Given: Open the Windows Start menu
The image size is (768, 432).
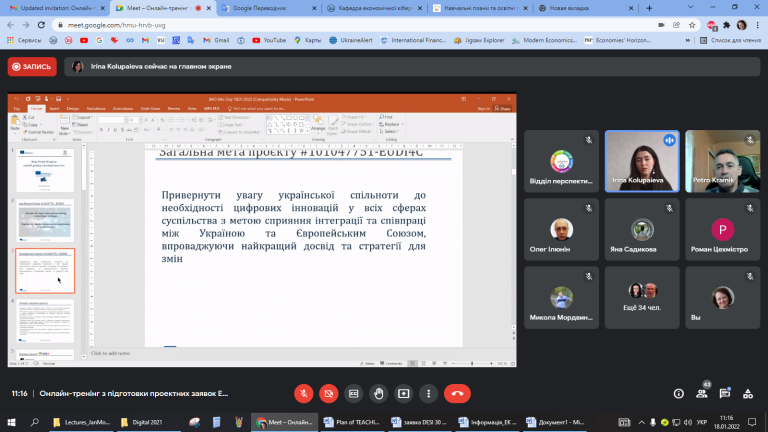Looking at the screenshot, I should (x=11, y=422).
